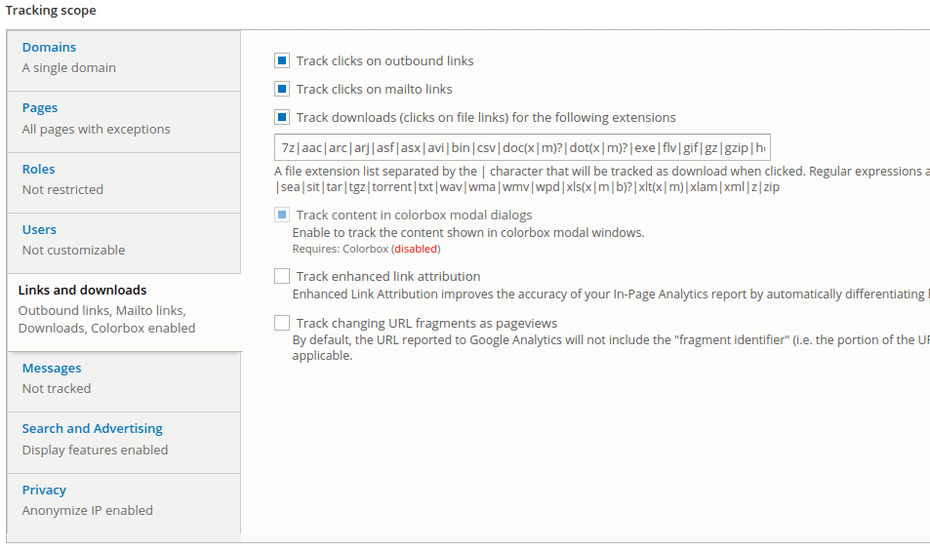Select the Links and downloads tab
This screenshot has height=550, width=930.
[x=82, y=290]
